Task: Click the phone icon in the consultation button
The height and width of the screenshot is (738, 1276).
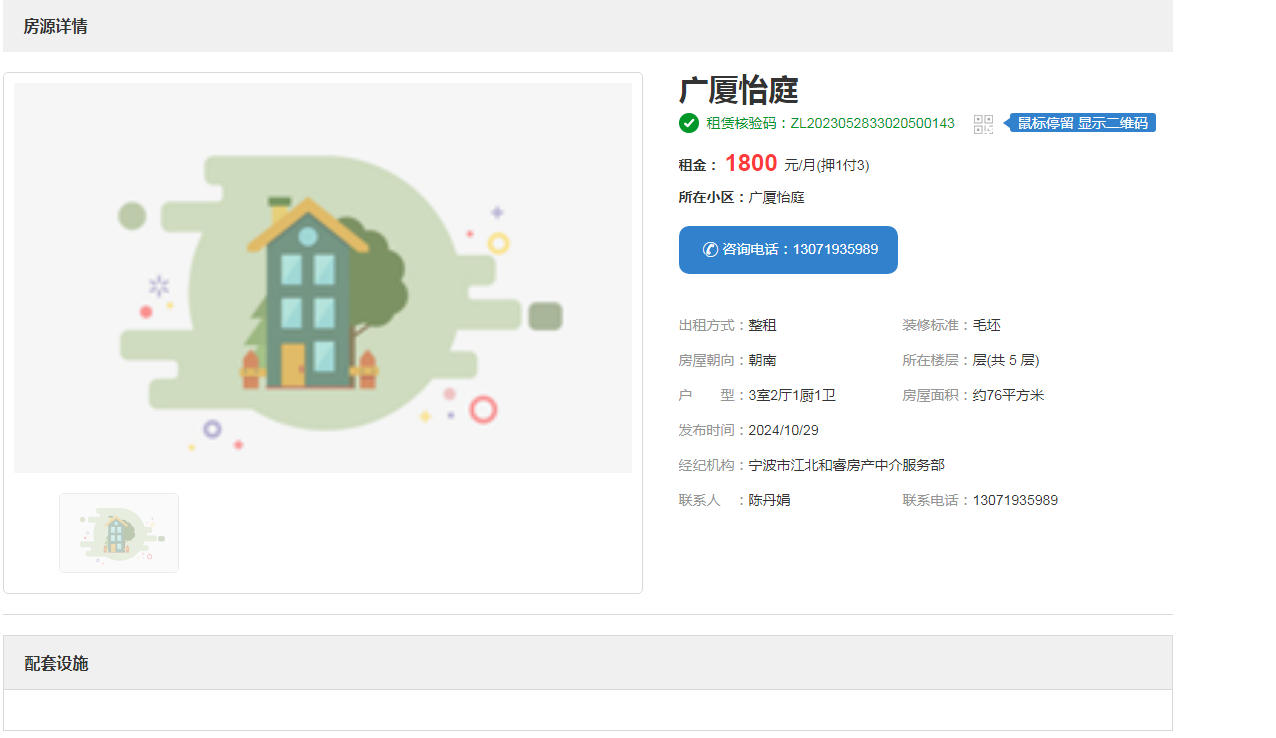Action: tap(710, 249)
